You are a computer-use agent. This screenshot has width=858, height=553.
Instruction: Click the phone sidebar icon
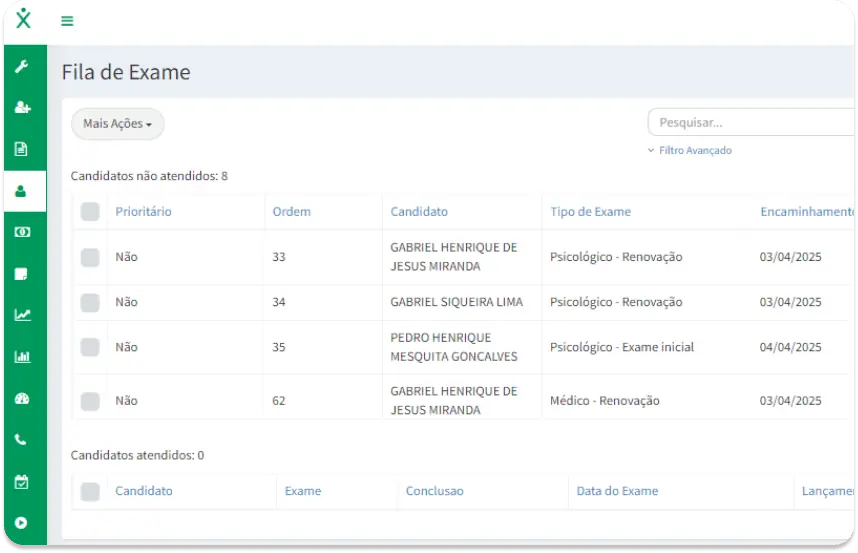click(20, 440)
